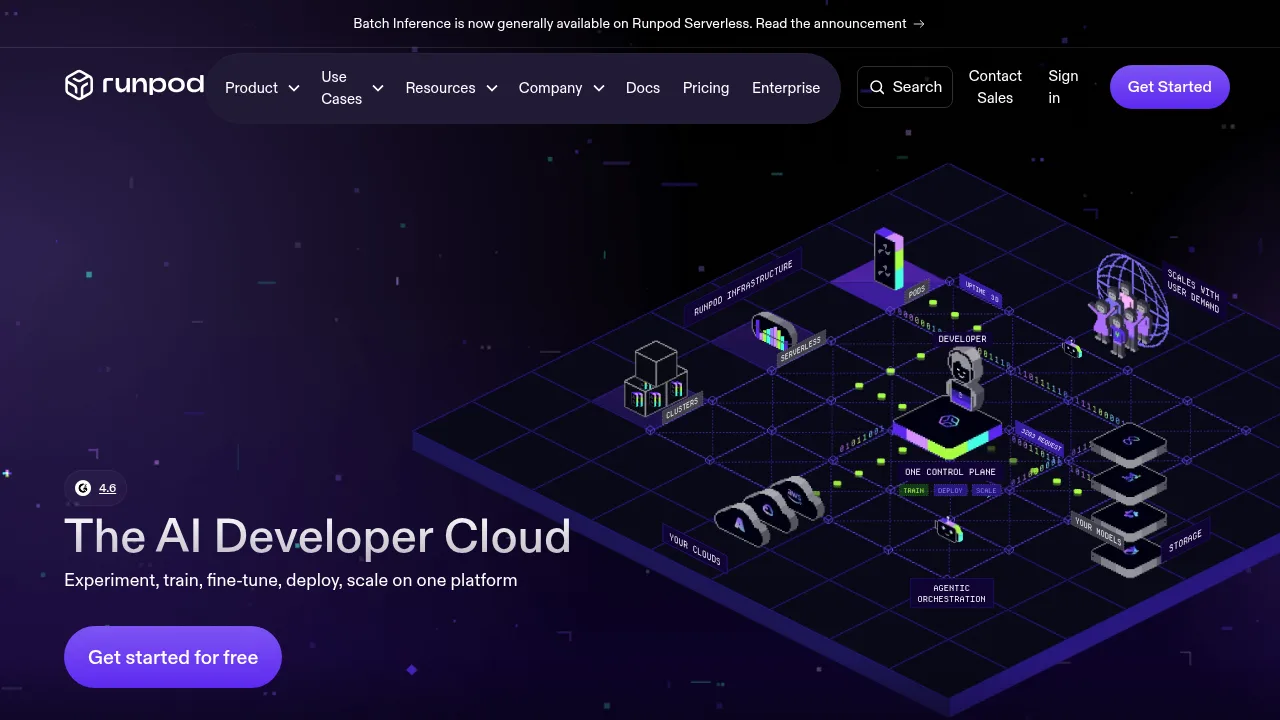
Task: Click the globe with users illustration
Action: (1130, 304)
